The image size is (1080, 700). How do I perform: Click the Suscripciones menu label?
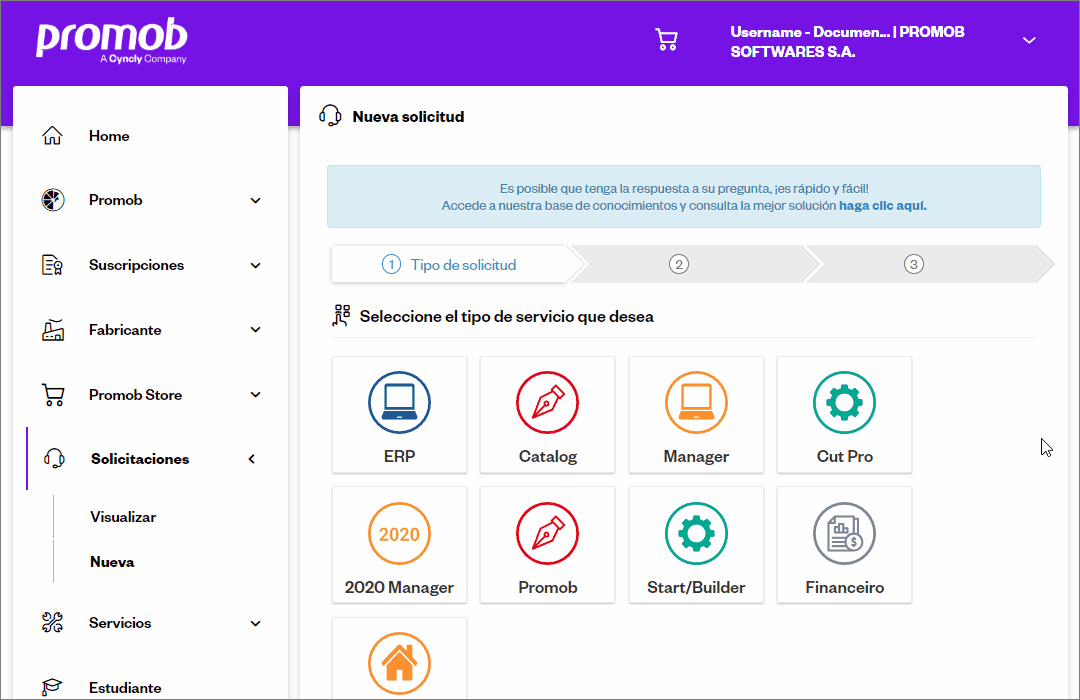(136, 265)
